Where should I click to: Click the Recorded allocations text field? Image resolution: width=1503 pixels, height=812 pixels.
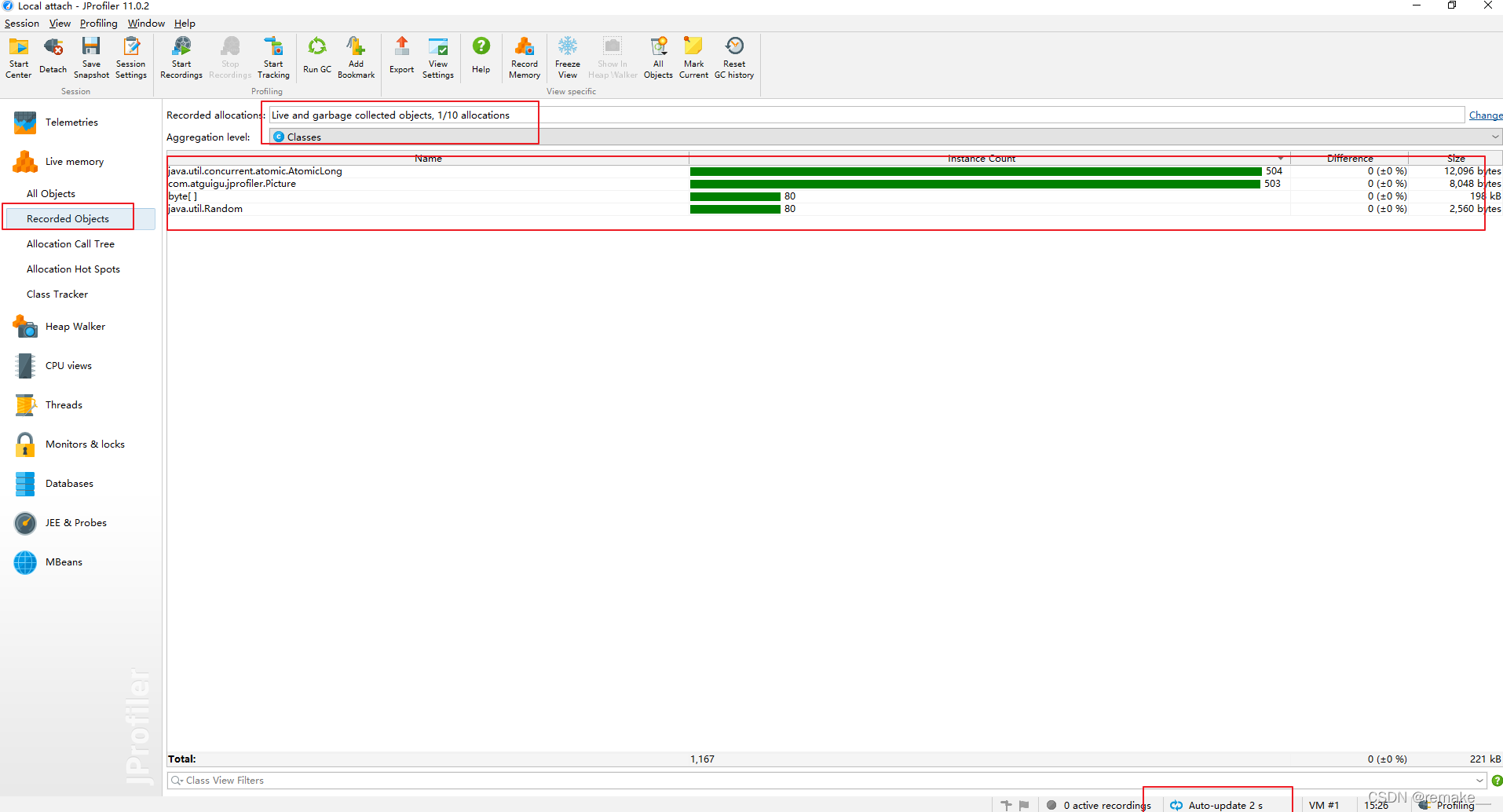pyautogui.click(x=866, y=115)
